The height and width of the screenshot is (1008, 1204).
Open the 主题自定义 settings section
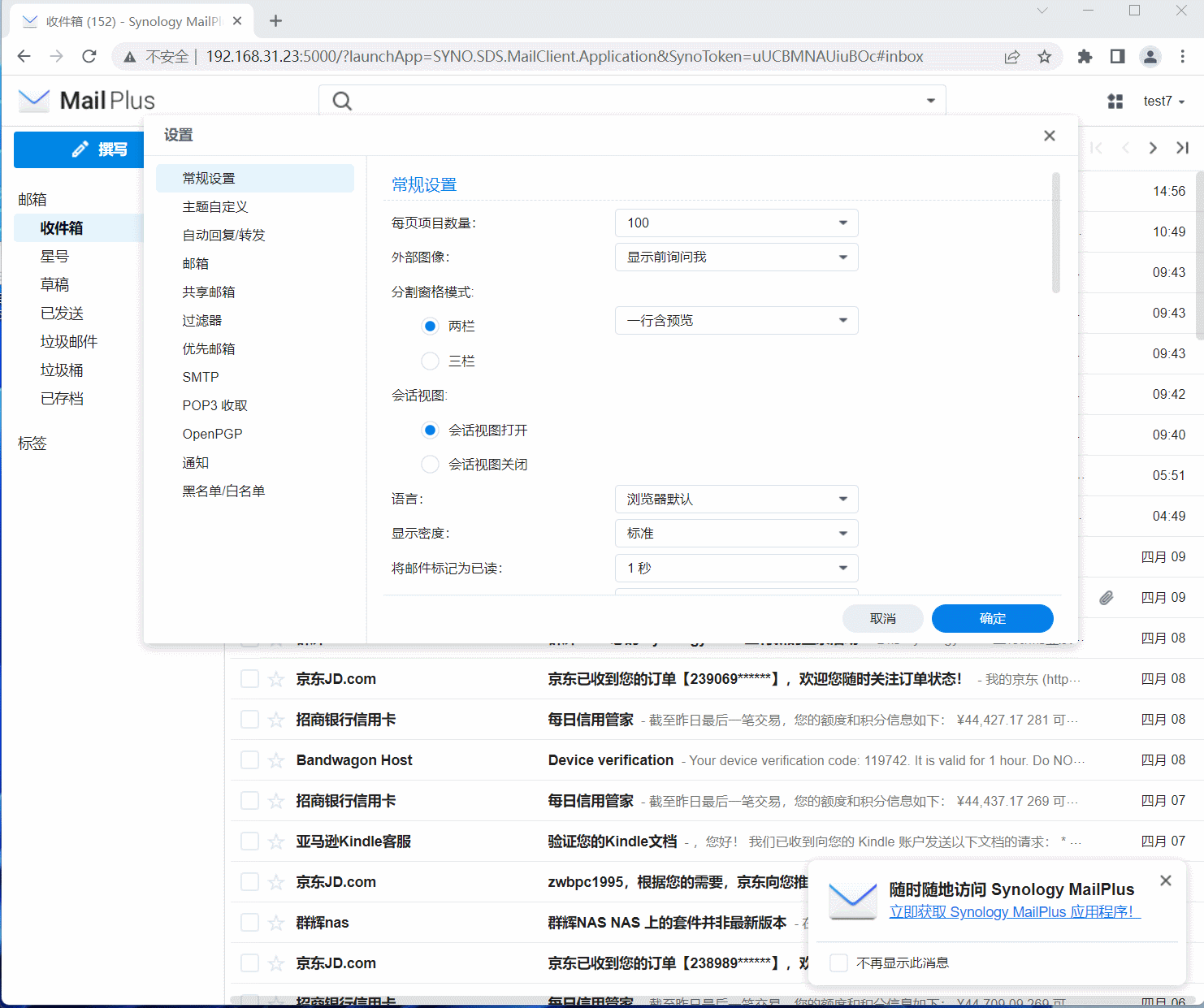pos(255,207)
